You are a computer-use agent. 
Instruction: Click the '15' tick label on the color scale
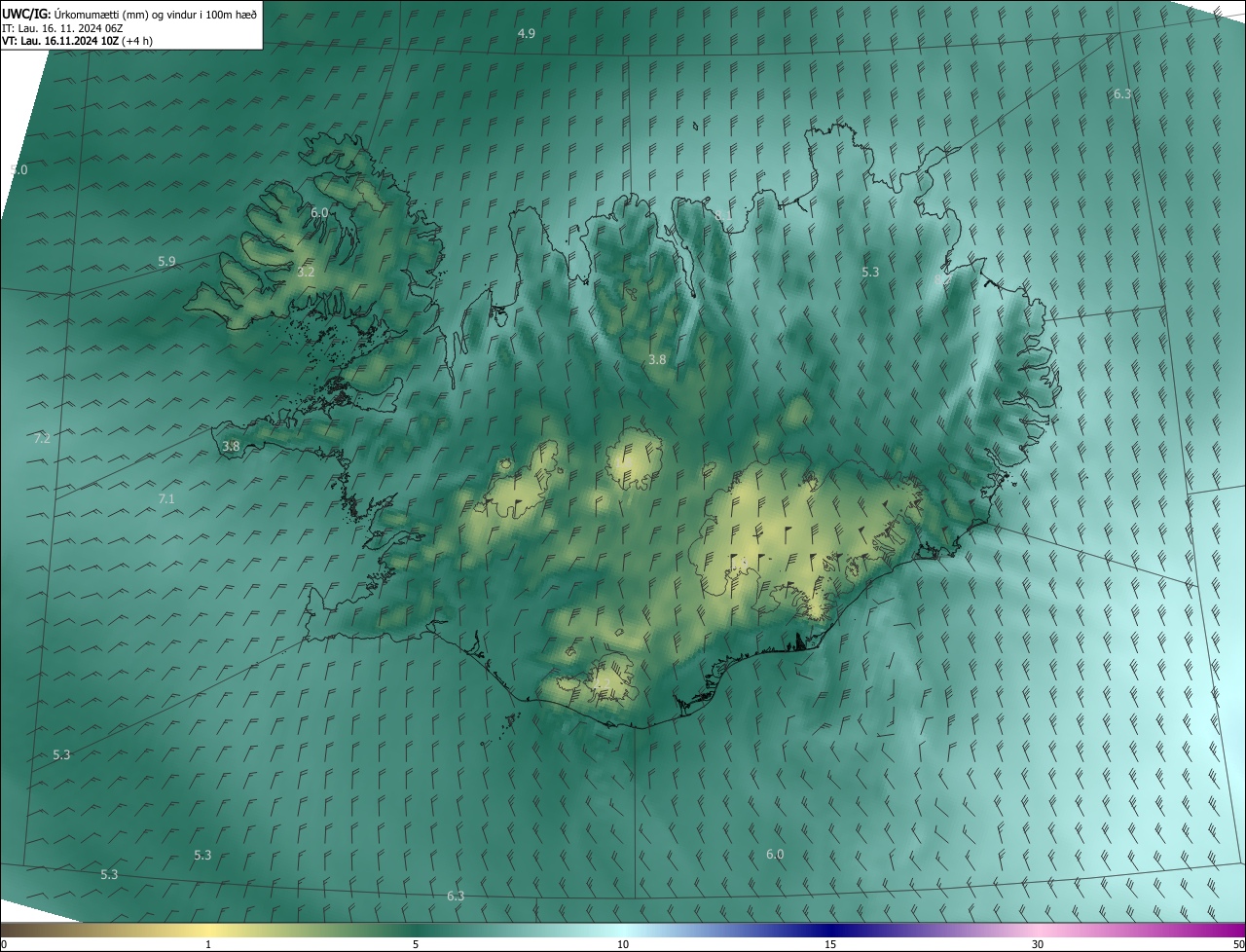point(830,944)
